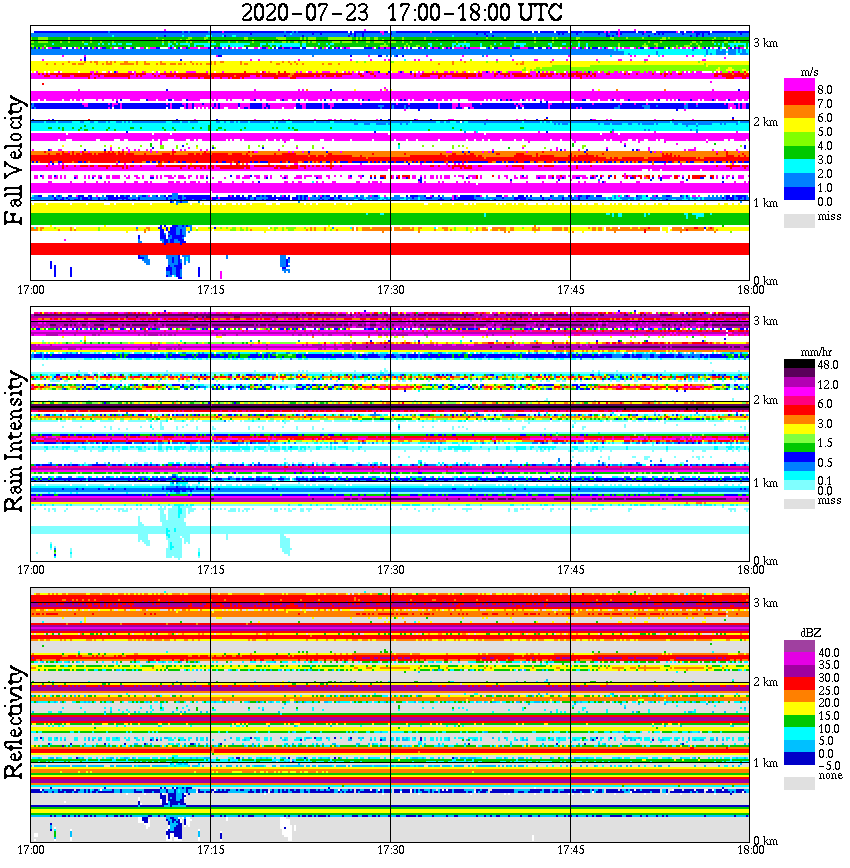Click the black swatch in the mm/hr legend
Image resolution: width=850 pixels, height=868 pixels.
tap(799, 364)
